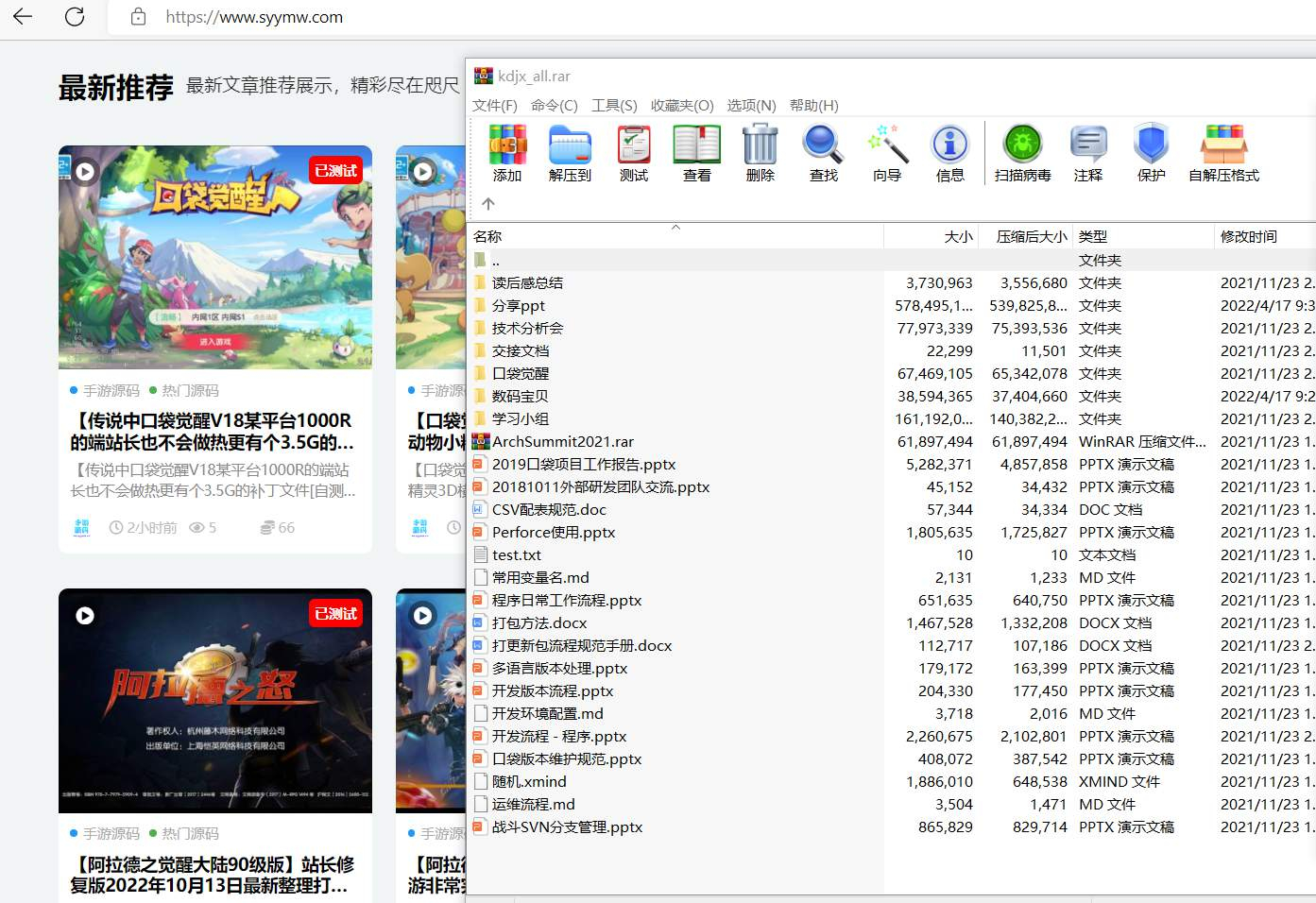Open the 收藏夹(O) menu
This screenshot has height=903, width=1316.
coord(682,105)
